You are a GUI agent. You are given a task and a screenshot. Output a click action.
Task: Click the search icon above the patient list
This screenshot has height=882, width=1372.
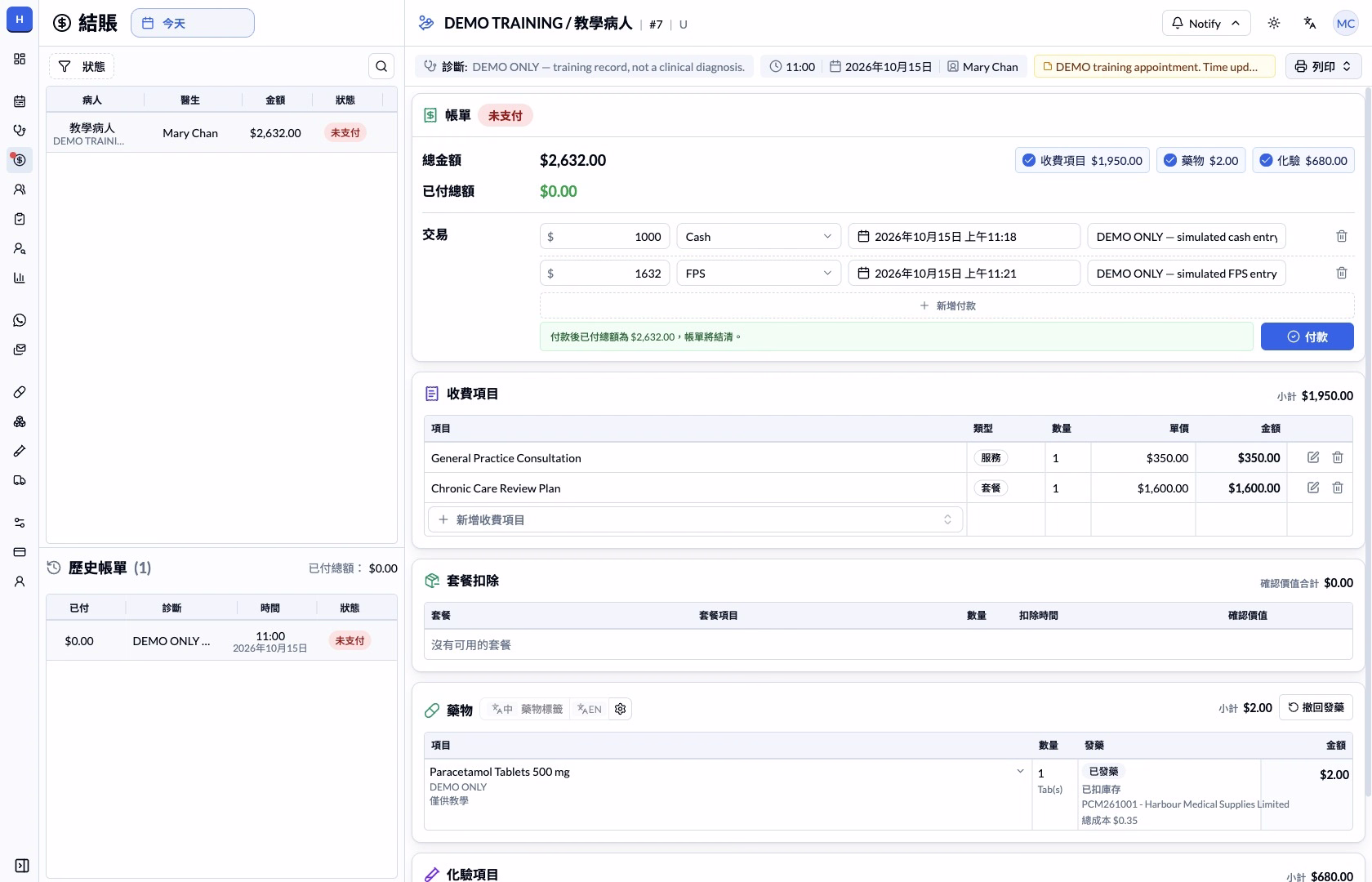(381, 66)
